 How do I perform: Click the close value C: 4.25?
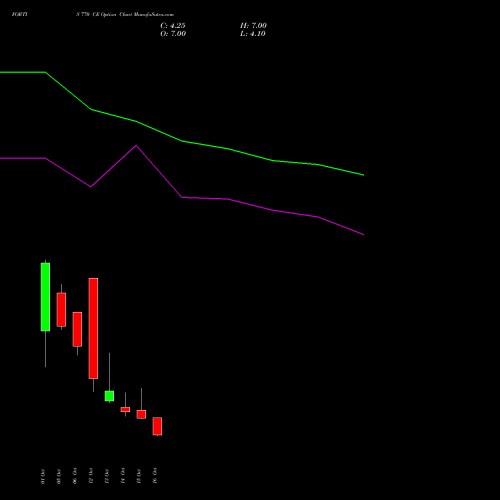coord(173,26)
